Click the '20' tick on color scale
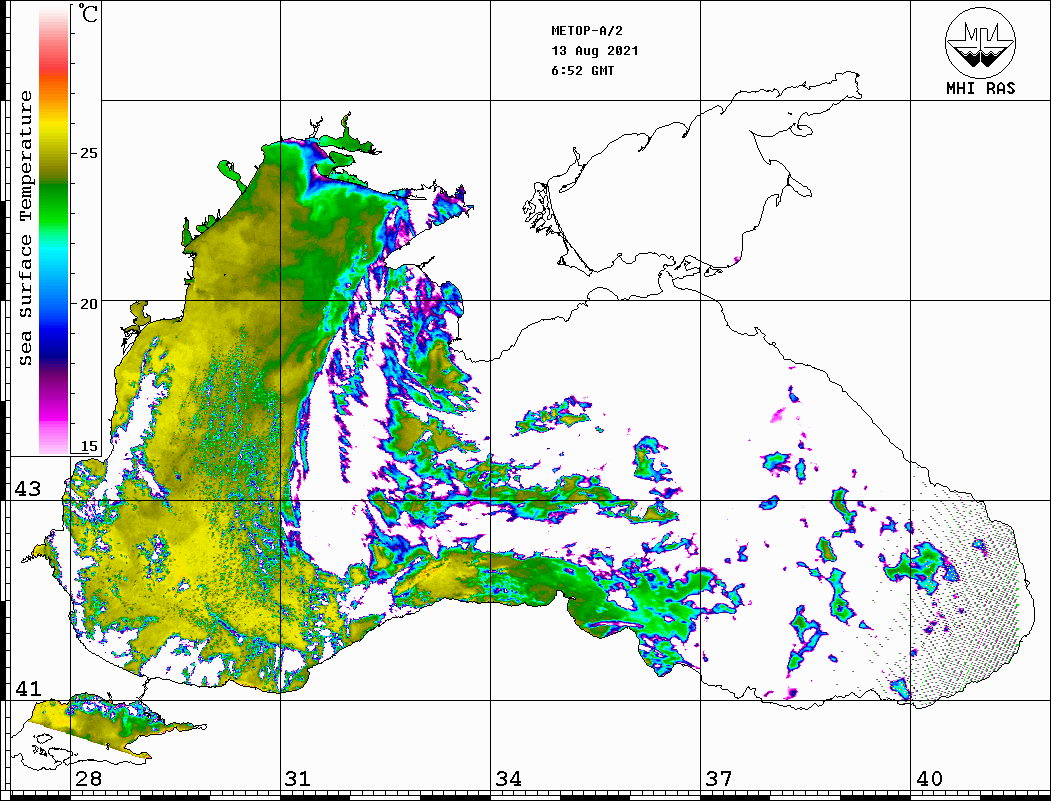 coord(89,304)
